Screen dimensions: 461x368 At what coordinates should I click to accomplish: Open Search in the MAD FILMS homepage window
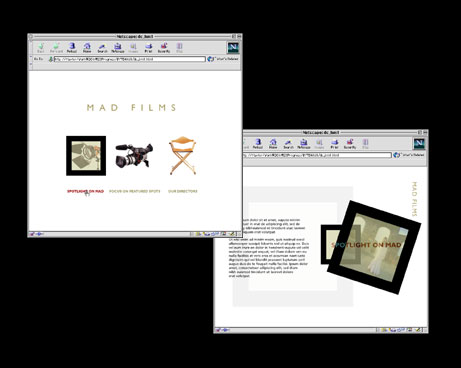[102, 48]
